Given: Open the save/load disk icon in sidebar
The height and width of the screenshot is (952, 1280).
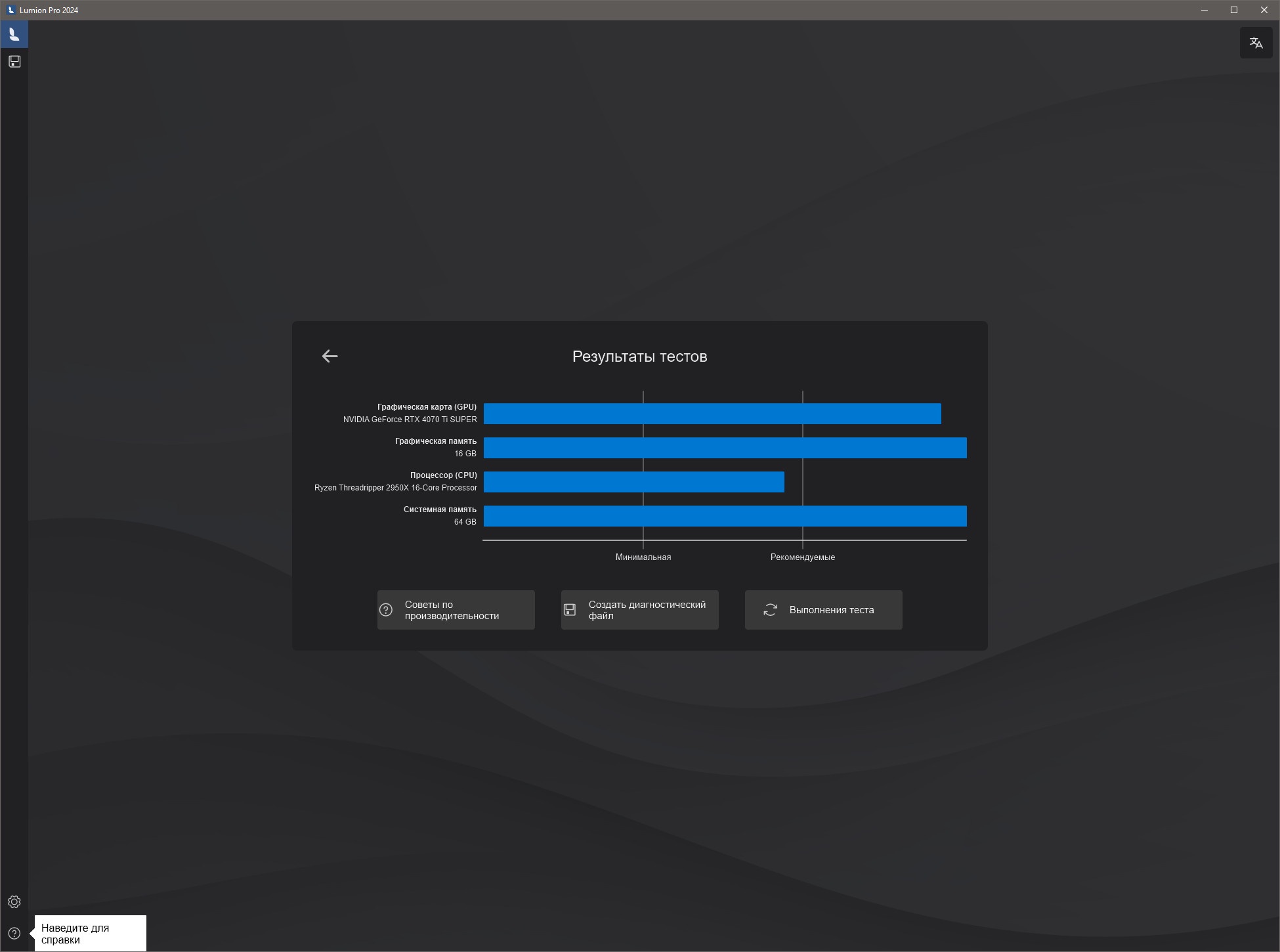Looking at the screenshot, I should point(14,62).
